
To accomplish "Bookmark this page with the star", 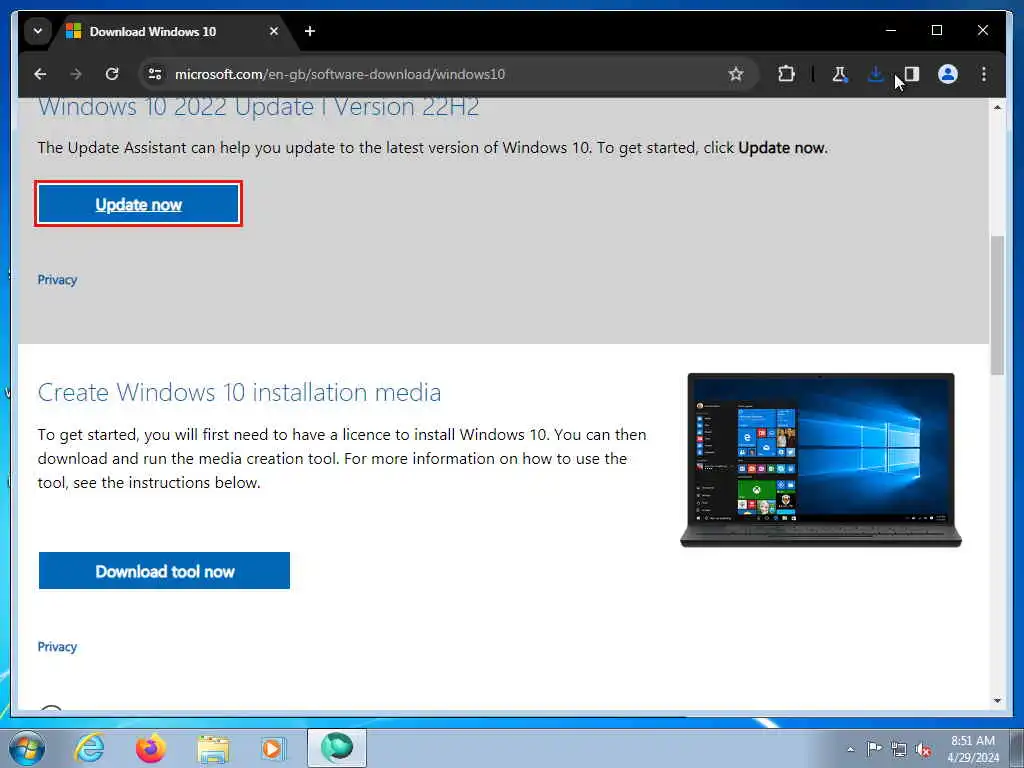I will [x=736, y=74].
